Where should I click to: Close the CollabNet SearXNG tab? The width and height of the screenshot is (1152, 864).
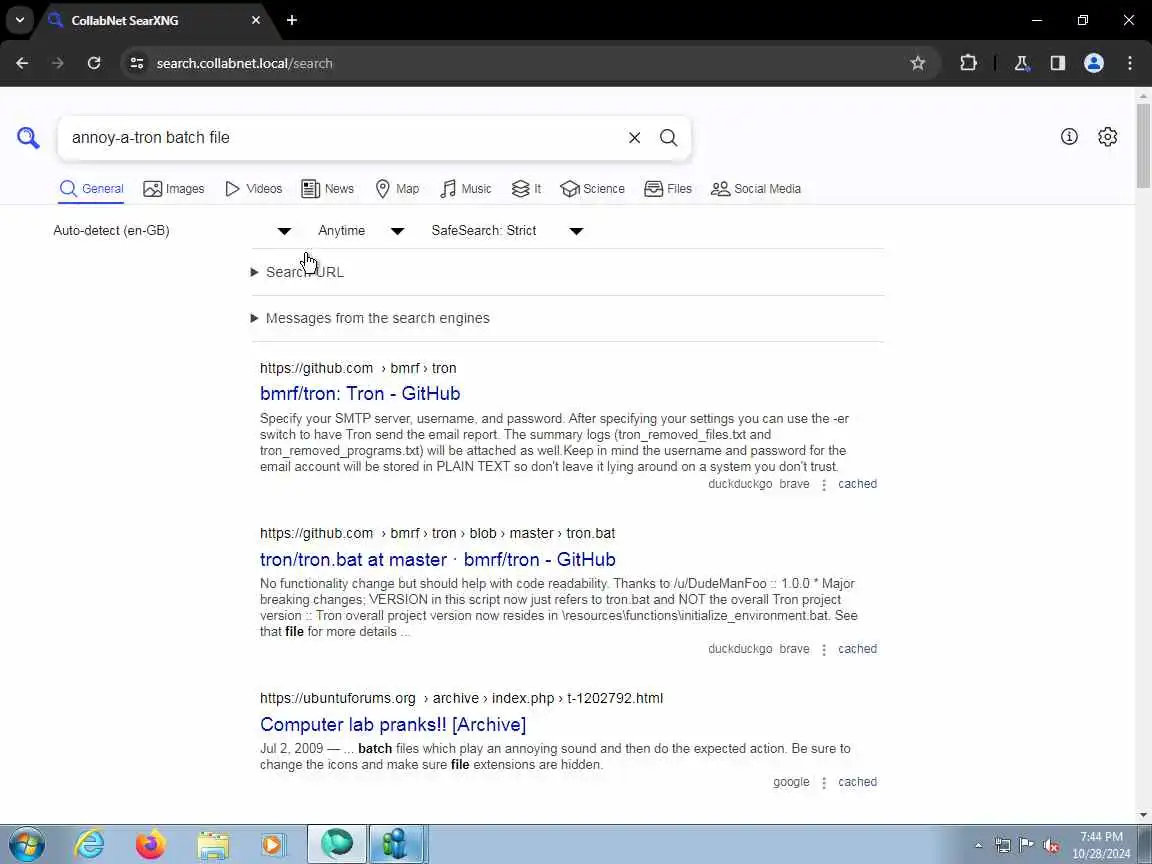pyautogui.click(x=256, y=20)
